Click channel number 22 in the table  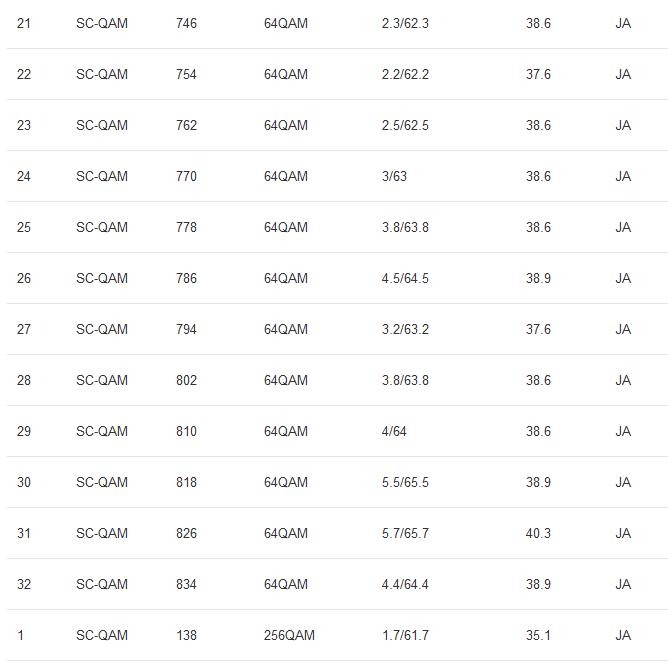(24, 74)
